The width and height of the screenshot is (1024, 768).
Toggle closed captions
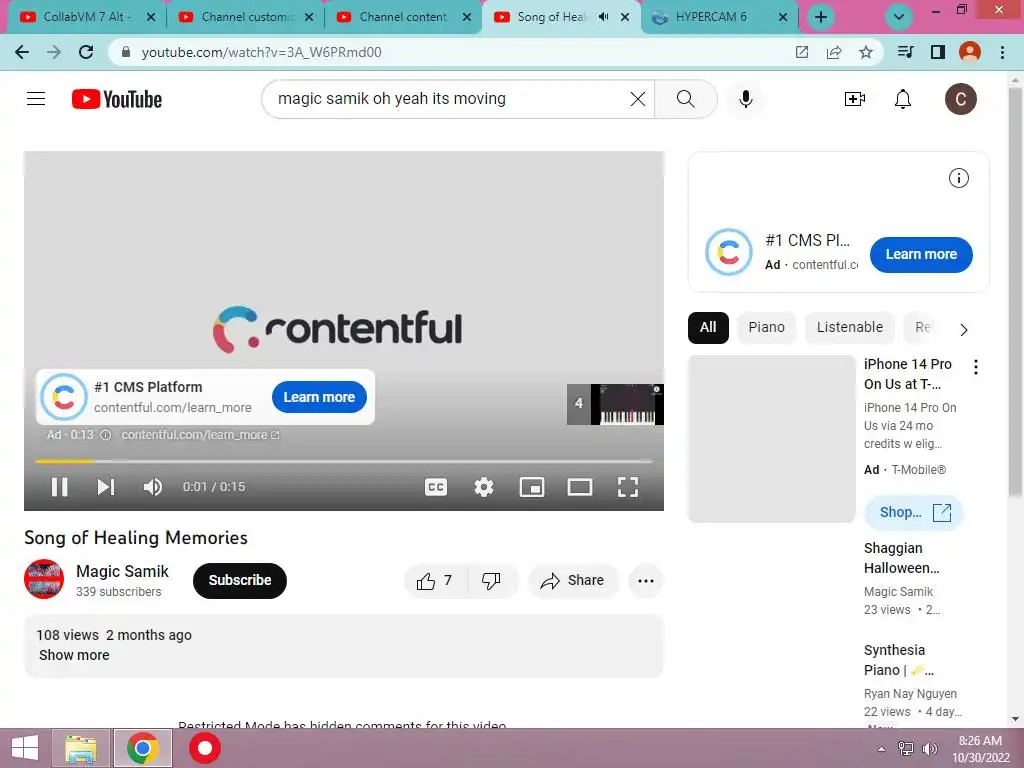point(436,487)
